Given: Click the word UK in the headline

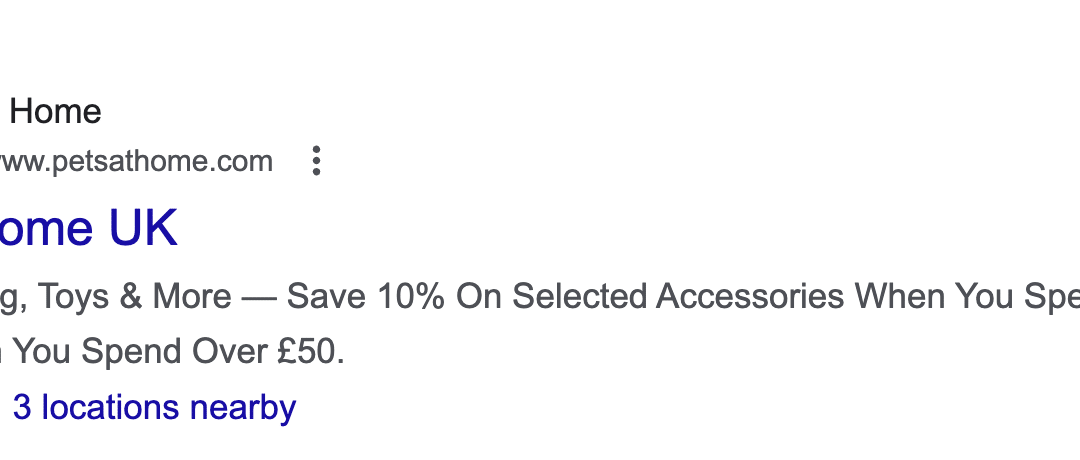Looking at the screenshot, I should coord(143,228).
